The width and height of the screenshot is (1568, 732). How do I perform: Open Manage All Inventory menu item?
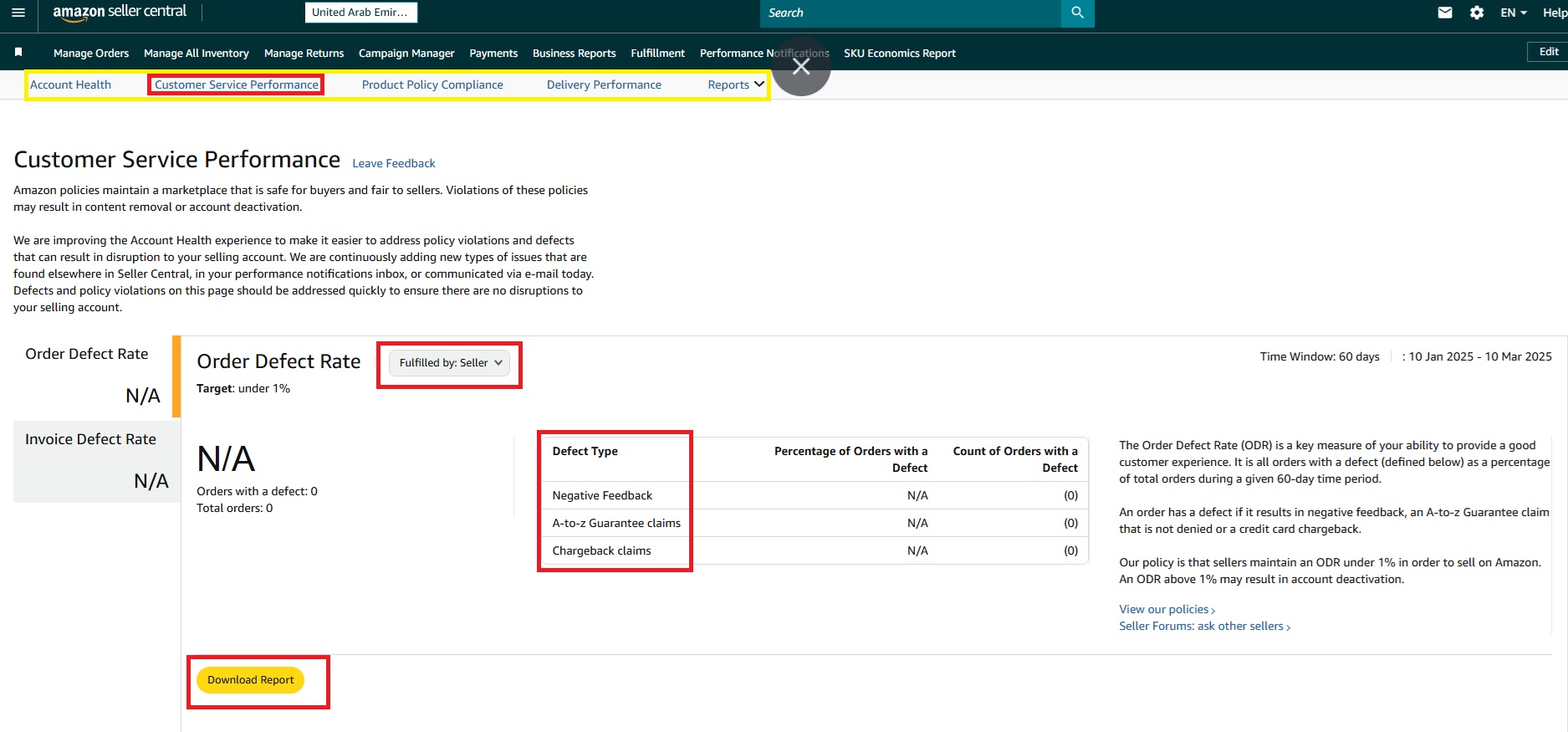(197, 53)
